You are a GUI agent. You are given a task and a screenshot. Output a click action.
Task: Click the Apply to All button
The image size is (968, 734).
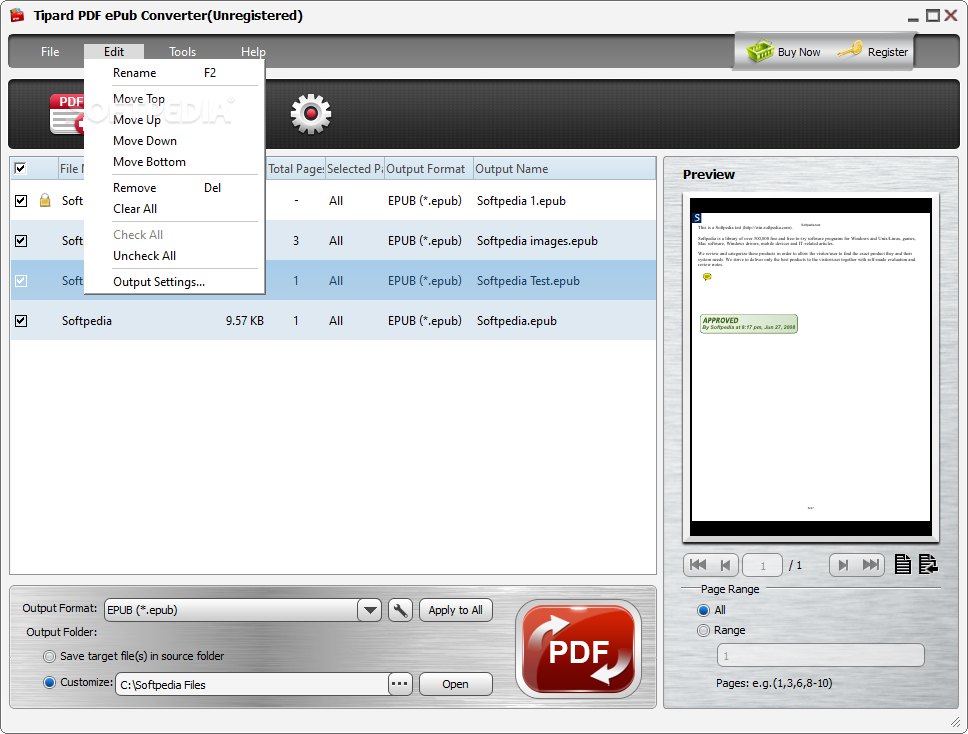click(456, 610)
